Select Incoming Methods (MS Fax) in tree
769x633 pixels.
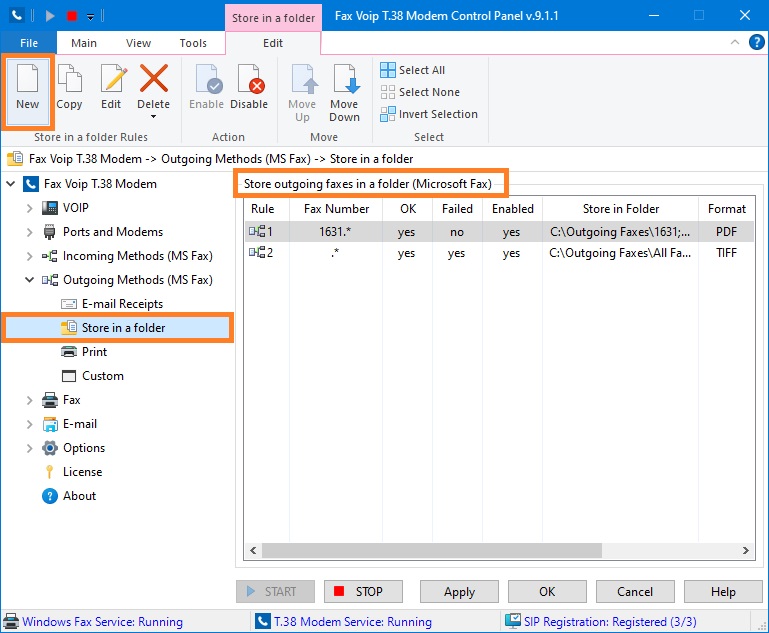coord(138,256)
